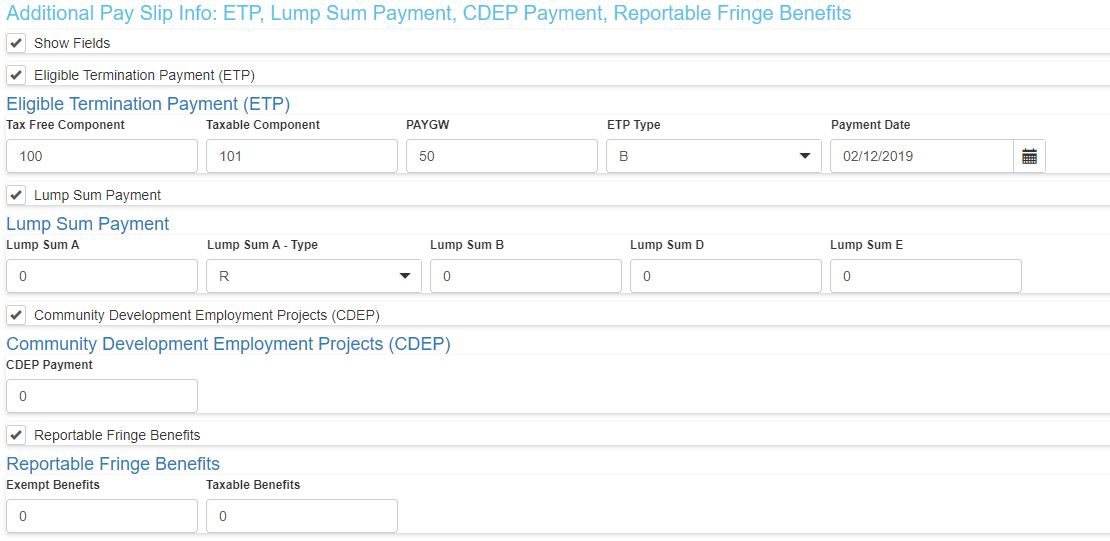Click the blue 'Reportable Fringe Benefits' section heading
Viewport: 1110px width, 541px height.
tap(113, 464)
